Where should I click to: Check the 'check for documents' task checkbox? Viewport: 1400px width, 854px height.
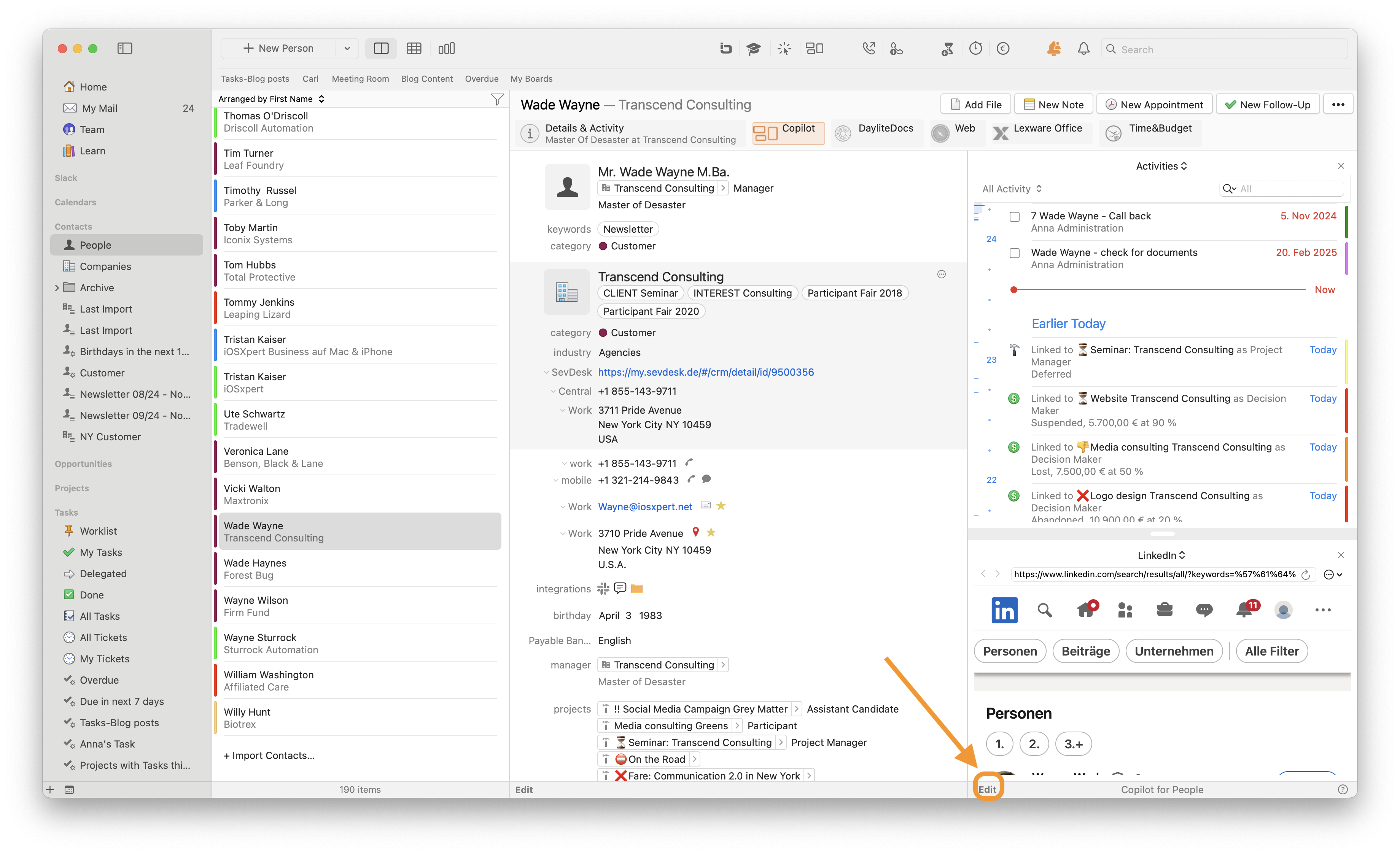pos(1014,253)
